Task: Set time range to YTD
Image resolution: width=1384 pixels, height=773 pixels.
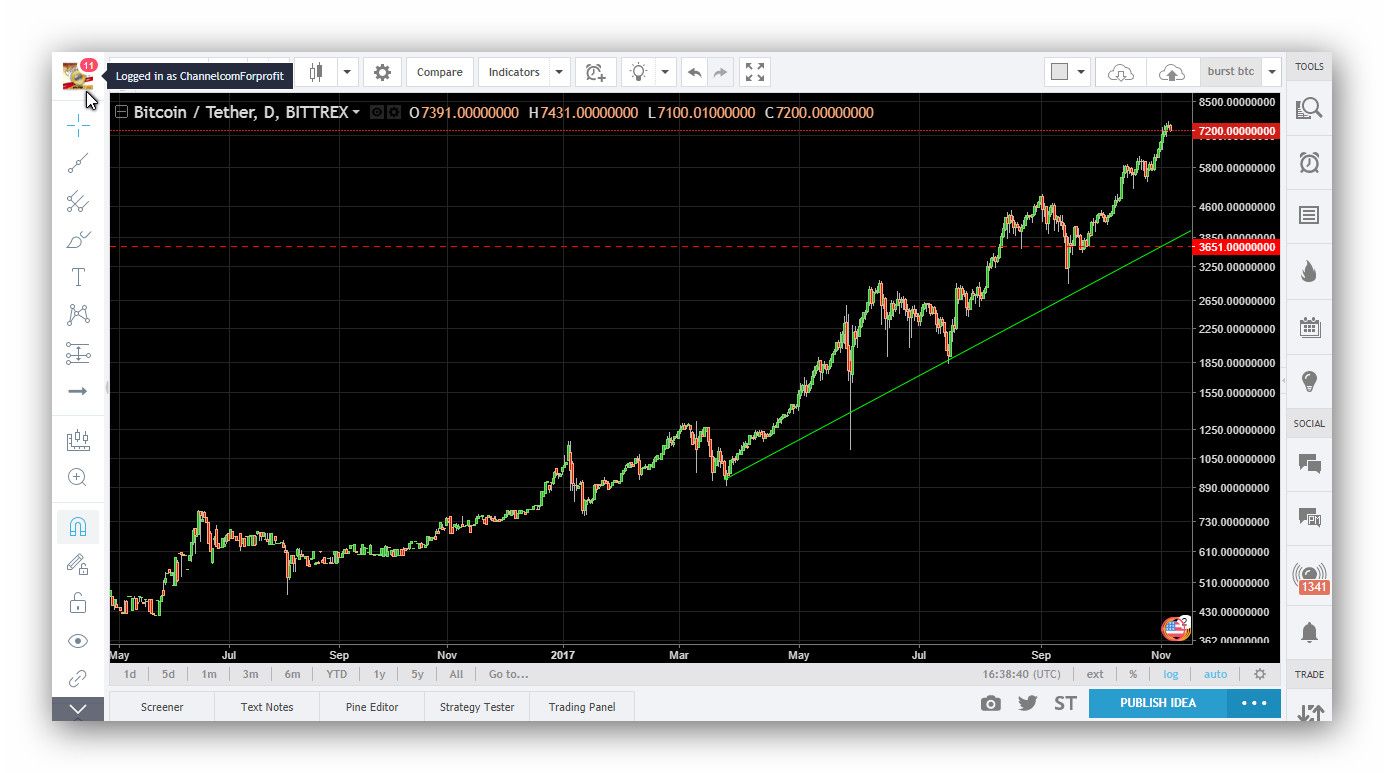Action: [337, 674]
